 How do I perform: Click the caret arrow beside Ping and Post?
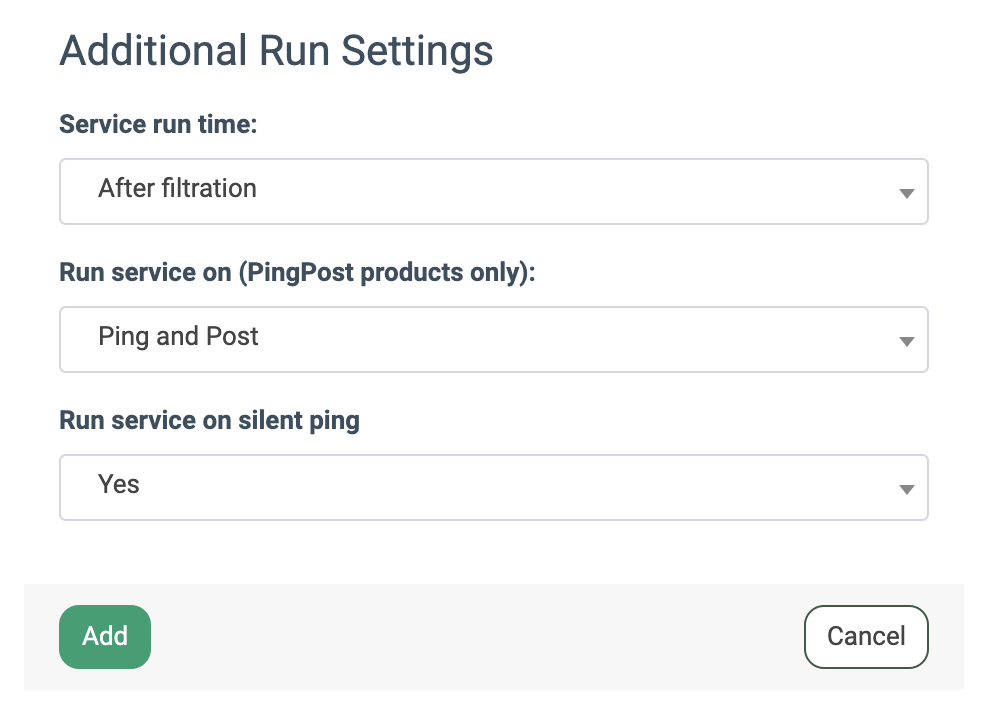(906, 341)
